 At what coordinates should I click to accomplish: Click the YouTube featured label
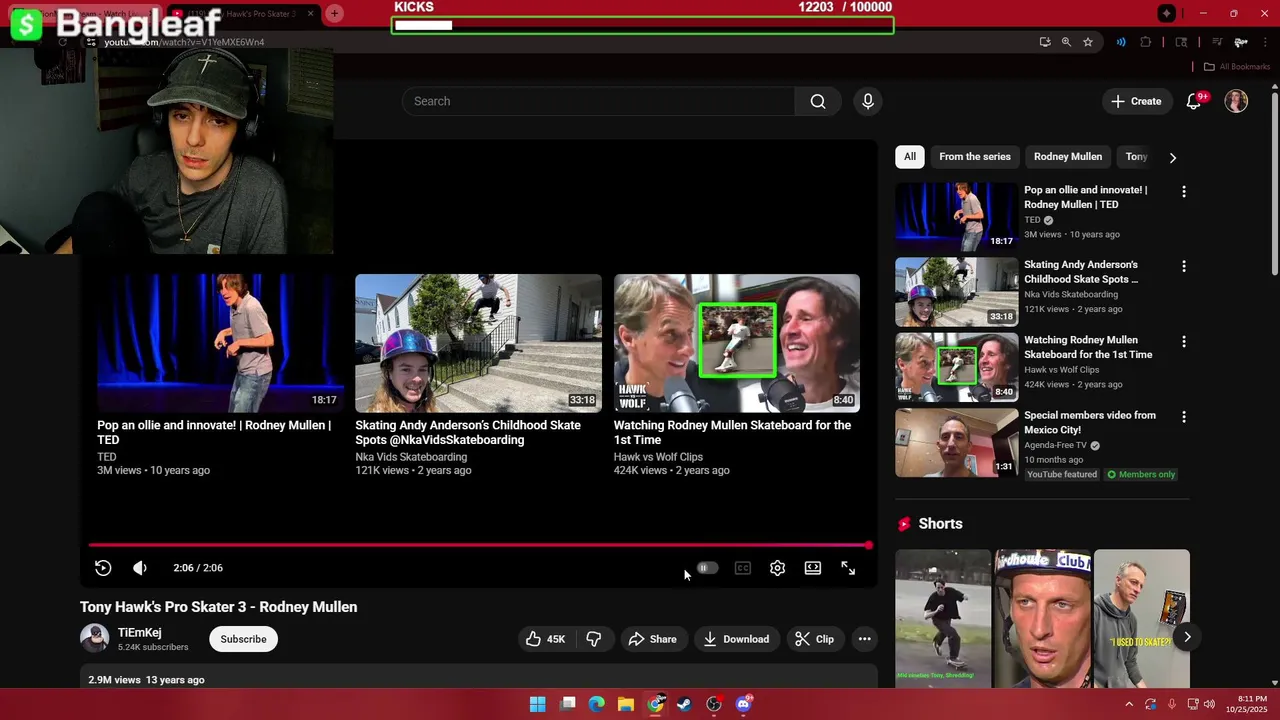[1061, 474]
